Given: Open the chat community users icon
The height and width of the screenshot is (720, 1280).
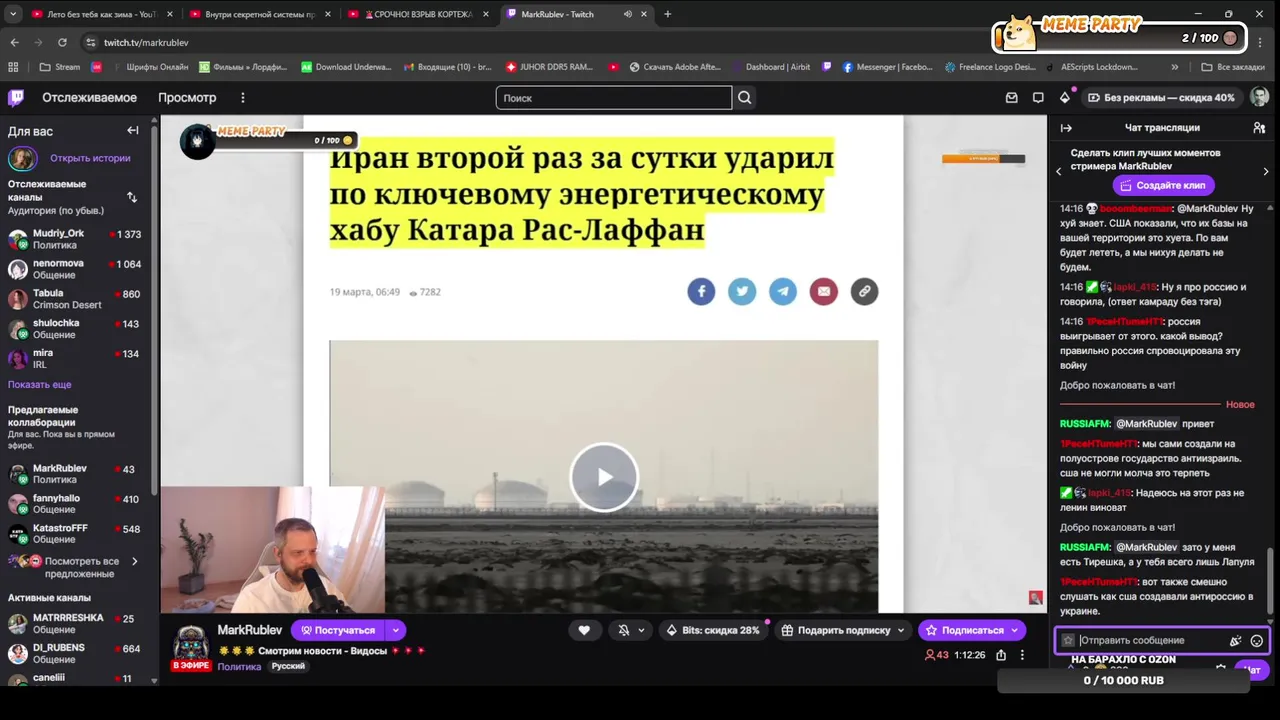Looking at the screenshot, I should click(1259, 128).
